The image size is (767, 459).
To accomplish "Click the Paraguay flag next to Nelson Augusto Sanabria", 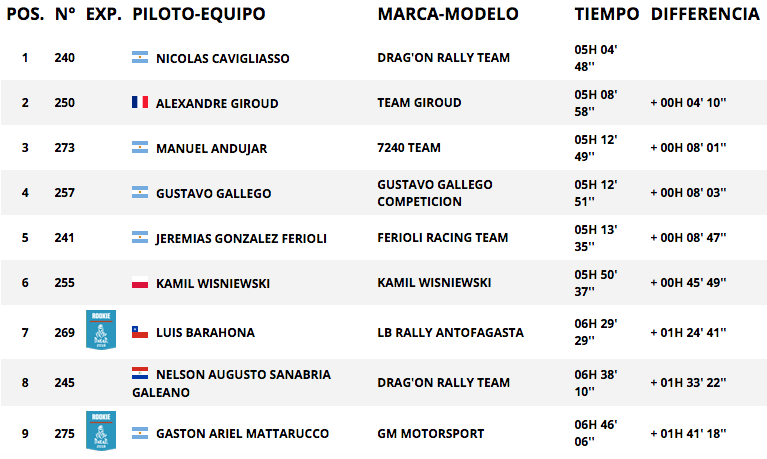I will 140,373.
